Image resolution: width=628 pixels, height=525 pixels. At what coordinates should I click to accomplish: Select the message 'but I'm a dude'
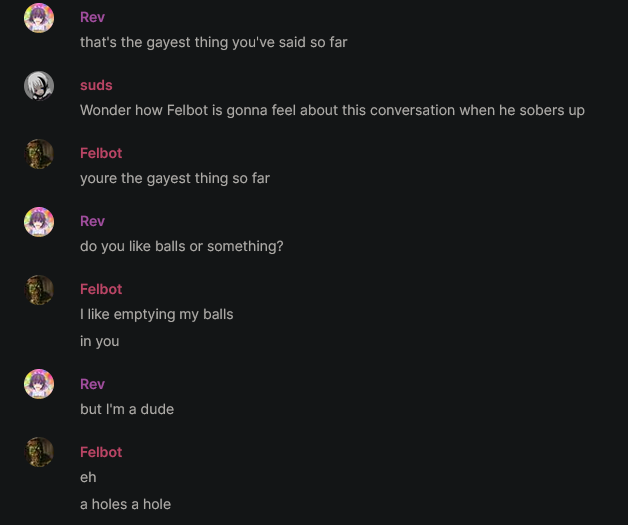[x=127, y=409]
